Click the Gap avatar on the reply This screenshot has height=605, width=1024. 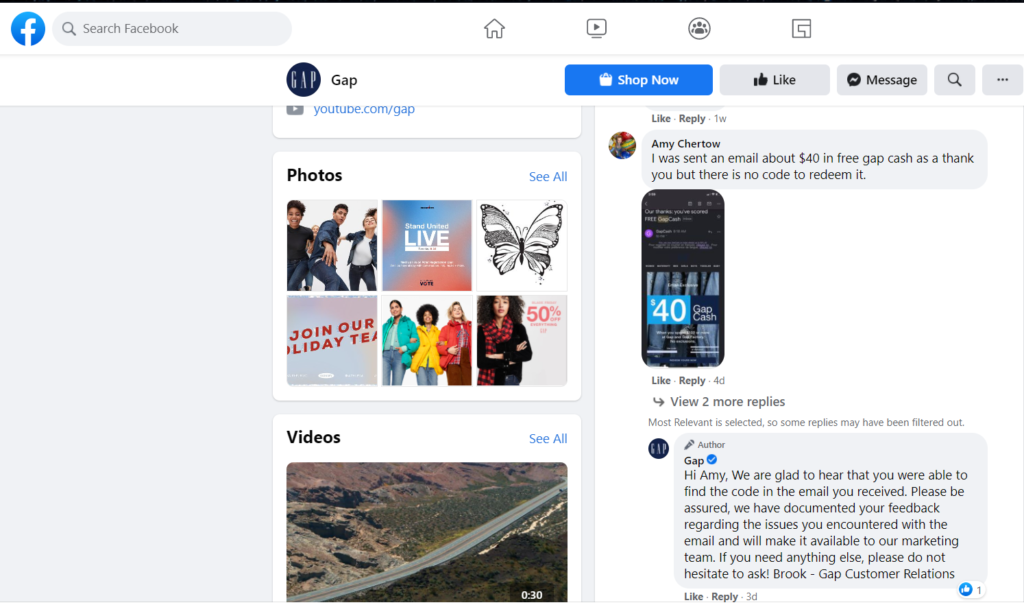pyautogui.click(x=658, y=448)
